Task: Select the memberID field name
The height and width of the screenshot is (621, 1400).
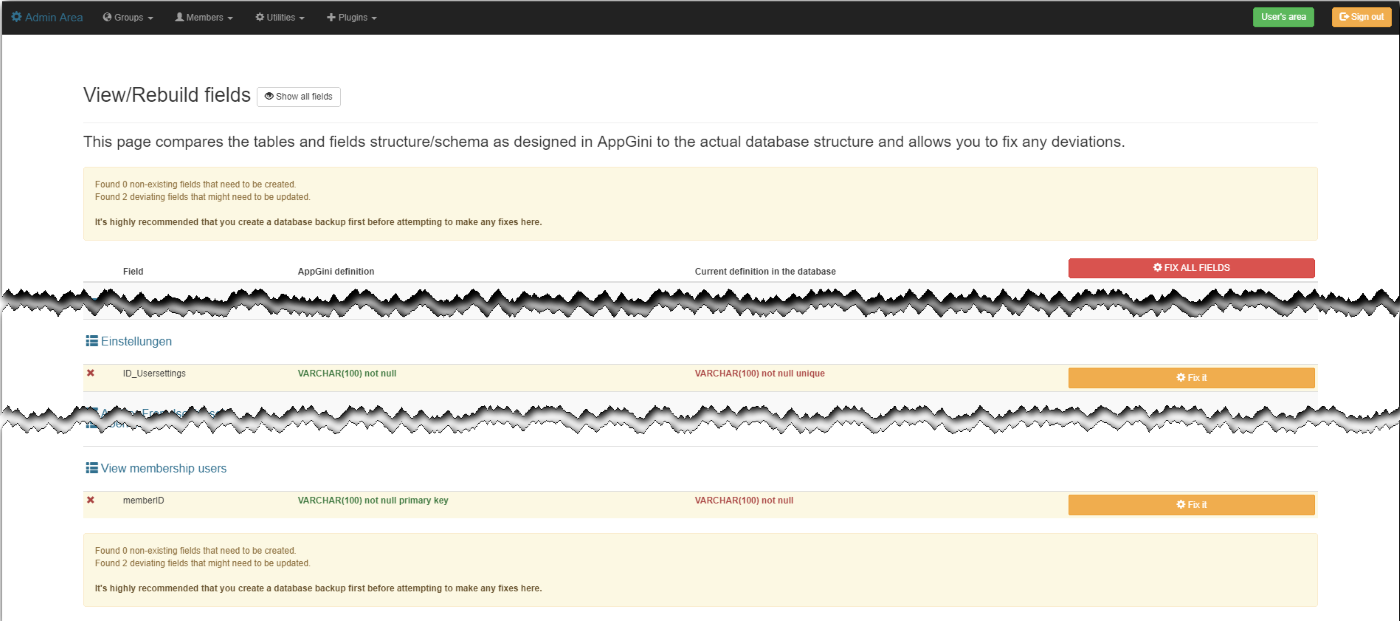Action: pos(143,500)
